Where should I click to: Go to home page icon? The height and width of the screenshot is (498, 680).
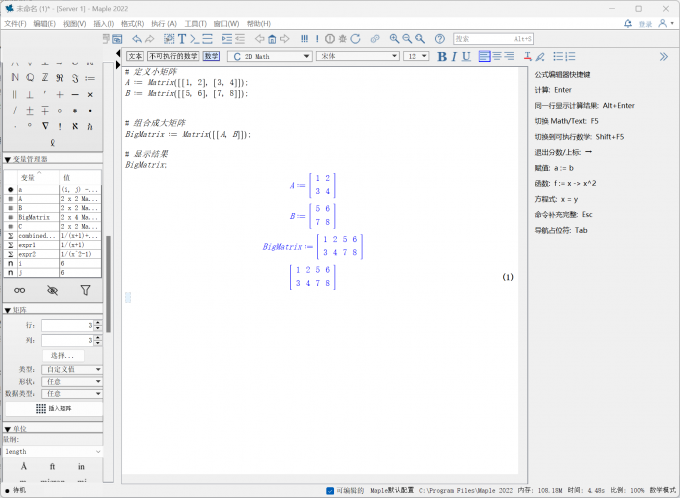click(x=272, y=39)
